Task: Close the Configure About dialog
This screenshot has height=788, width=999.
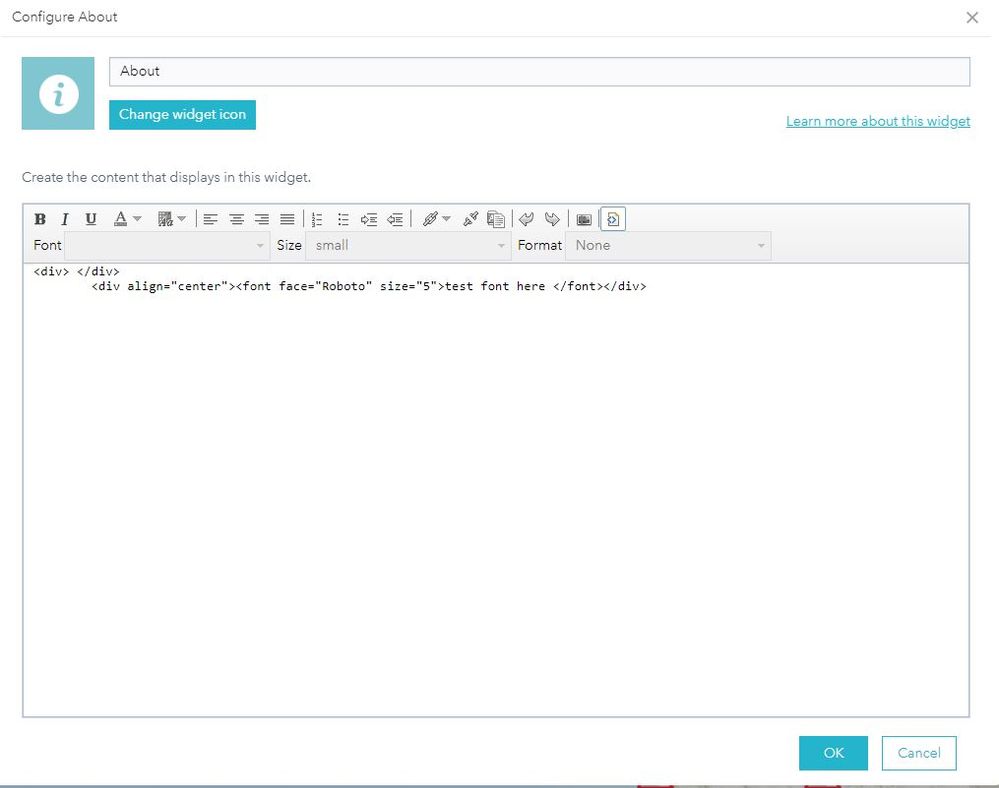Action: [972, 17]
